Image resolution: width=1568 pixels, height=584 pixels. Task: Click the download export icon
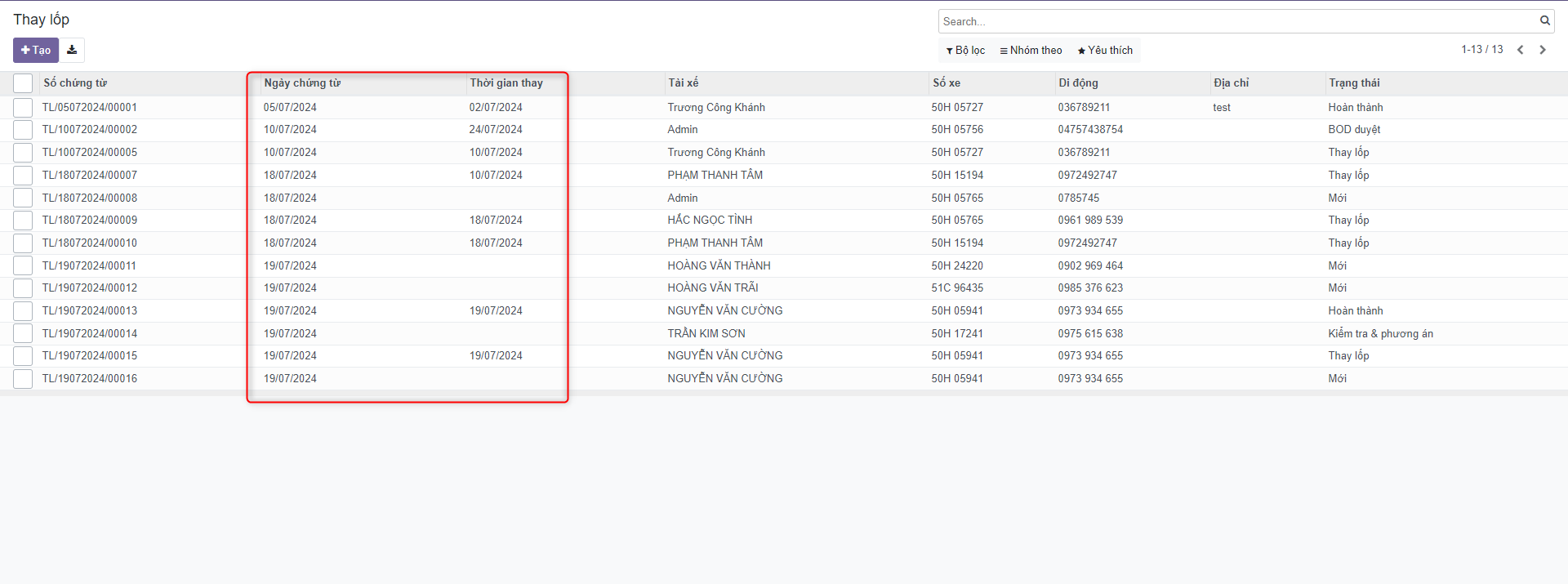[x=72, y=50]
